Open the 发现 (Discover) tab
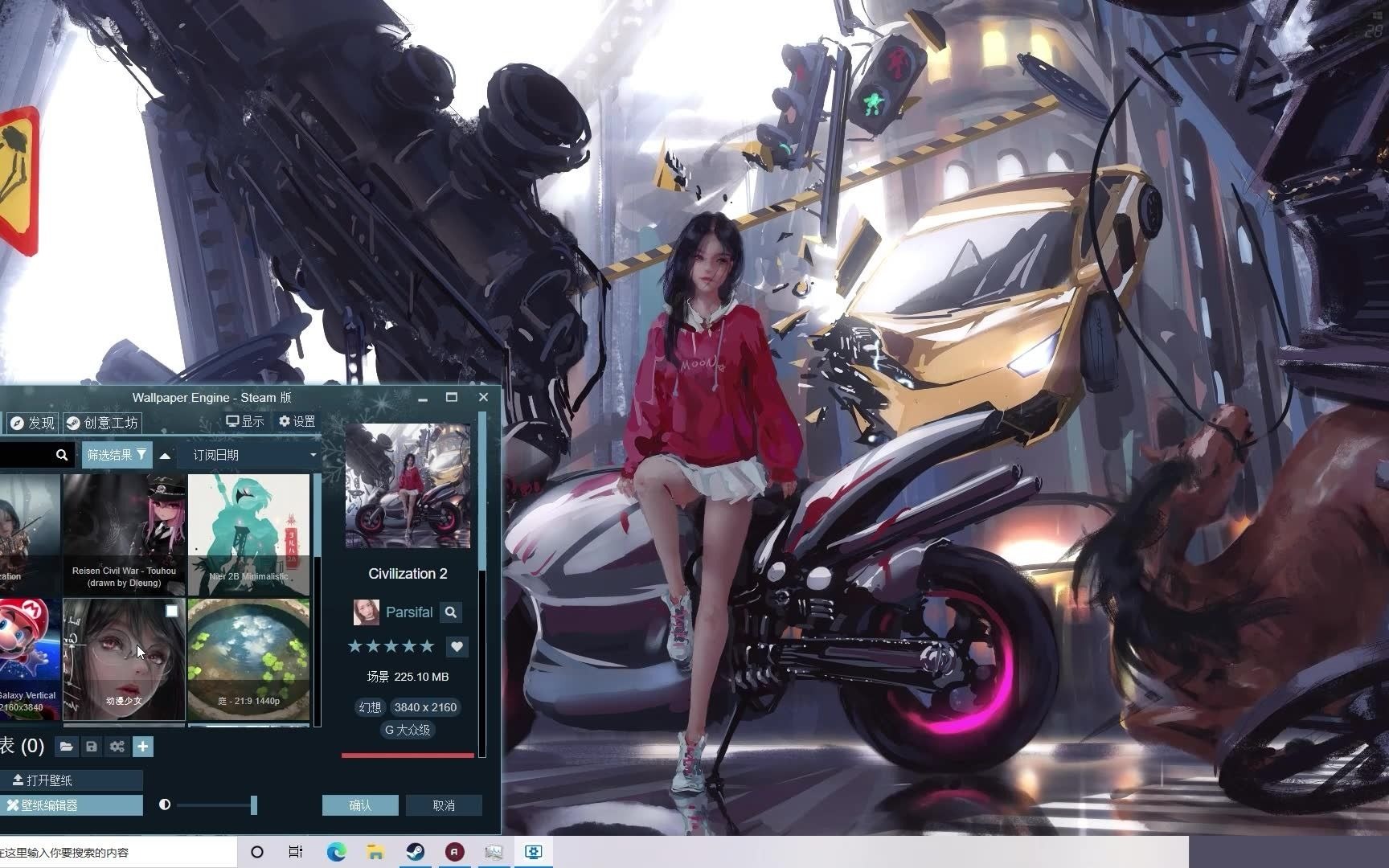The height and width of the screenshot is (868, 1389). pos(32,423)
